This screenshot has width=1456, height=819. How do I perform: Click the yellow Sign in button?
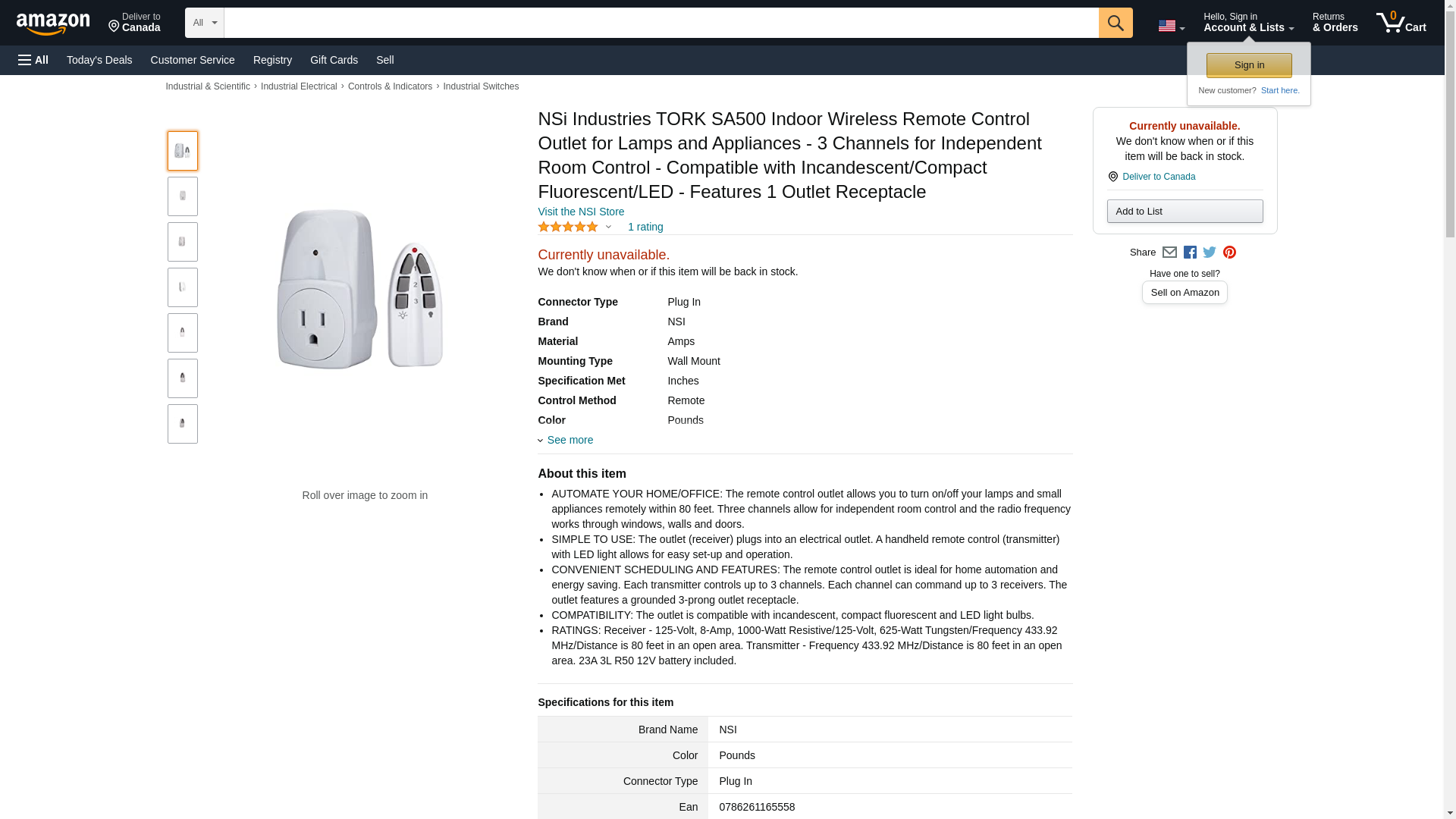pyautogui.click(x=1249, y=65)
